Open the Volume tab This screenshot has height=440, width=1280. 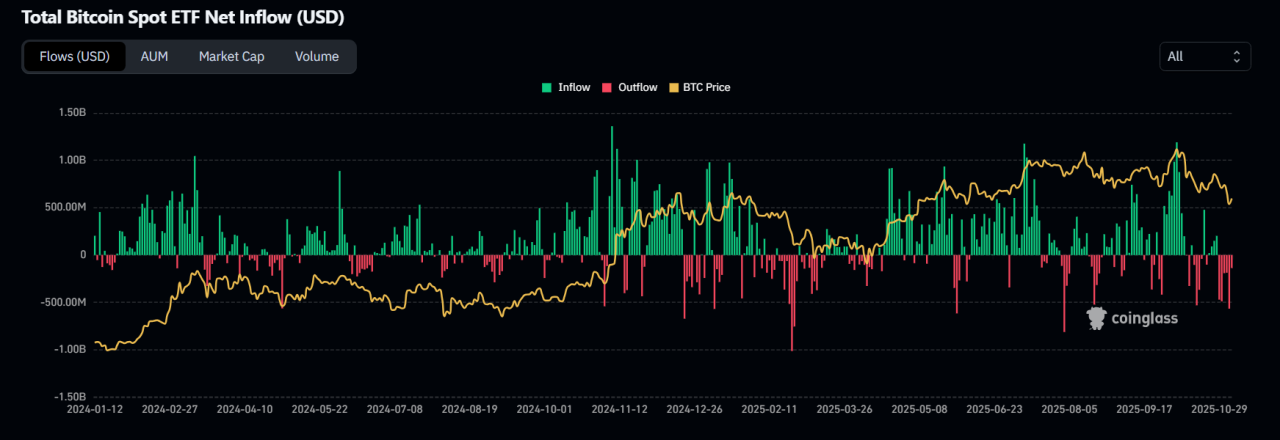point(316,57)
